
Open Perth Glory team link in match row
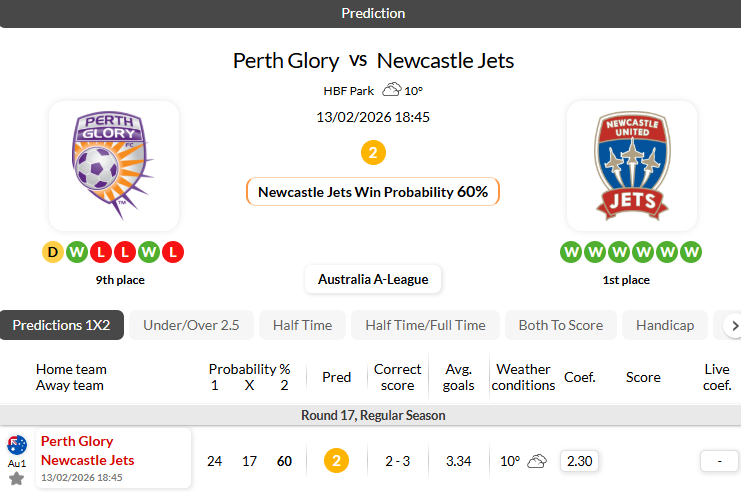point(77,441)
